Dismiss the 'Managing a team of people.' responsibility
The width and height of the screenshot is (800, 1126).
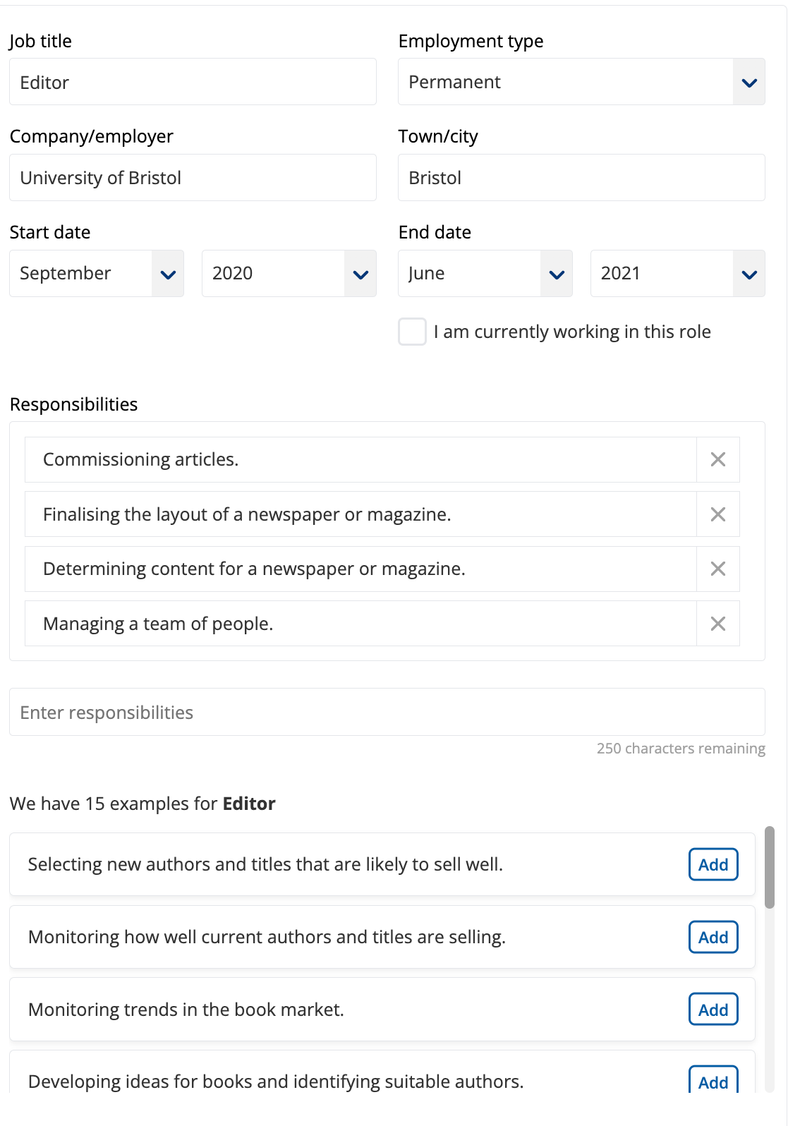tap(717, 623)
